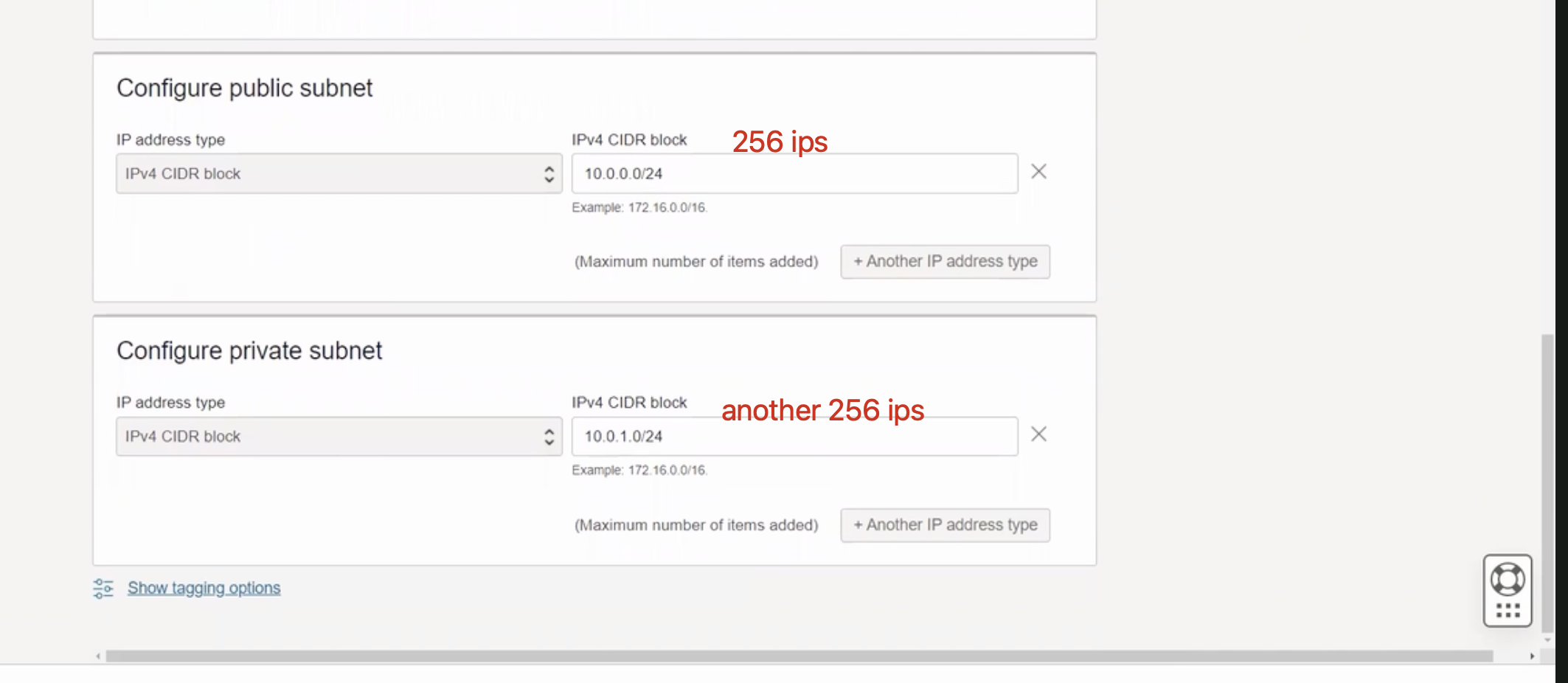Viewport: 1568px width, 683px height.
Task: Select the IPv4 CIDR block text in private subnet selector
Action: 183,437
